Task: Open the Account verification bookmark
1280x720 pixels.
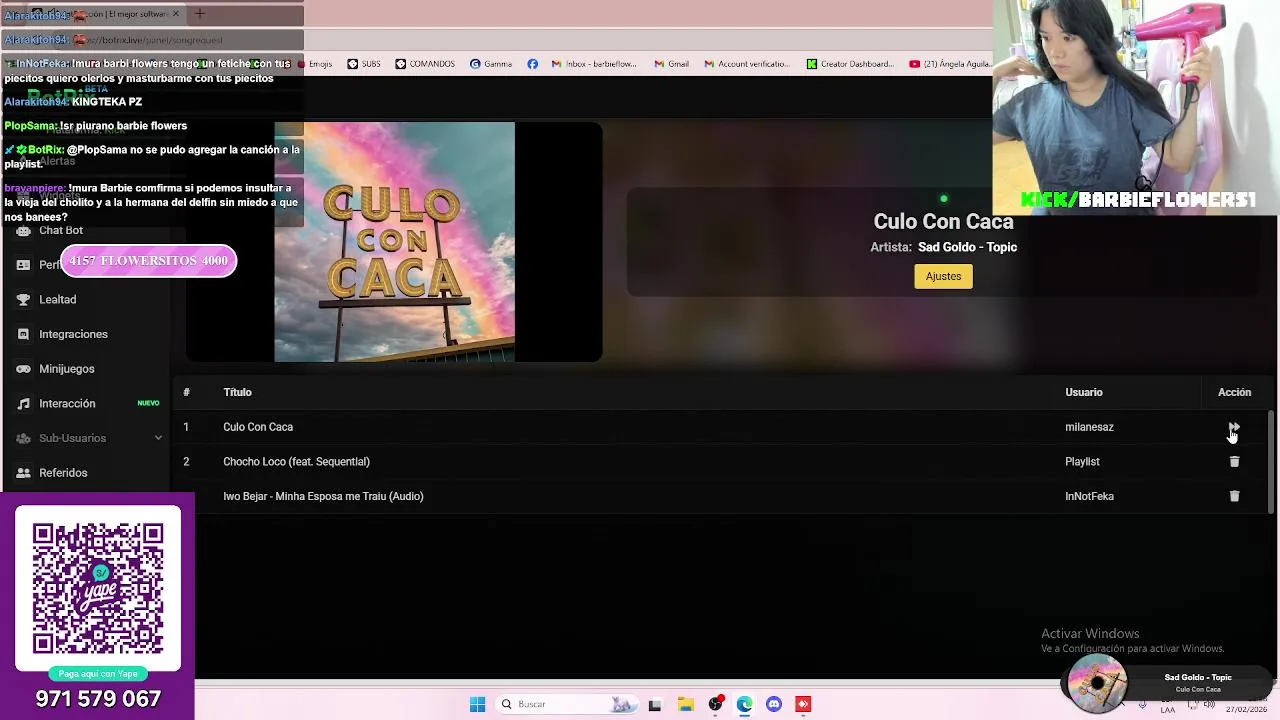Action: [x=746, y=64]
